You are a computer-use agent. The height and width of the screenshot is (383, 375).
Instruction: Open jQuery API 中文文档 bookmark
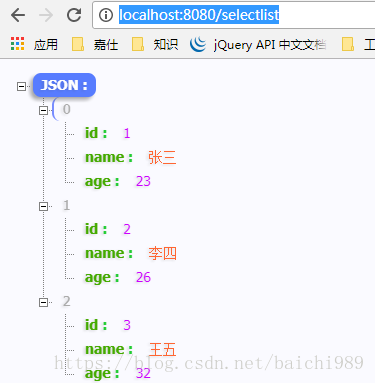coord(258,44)
